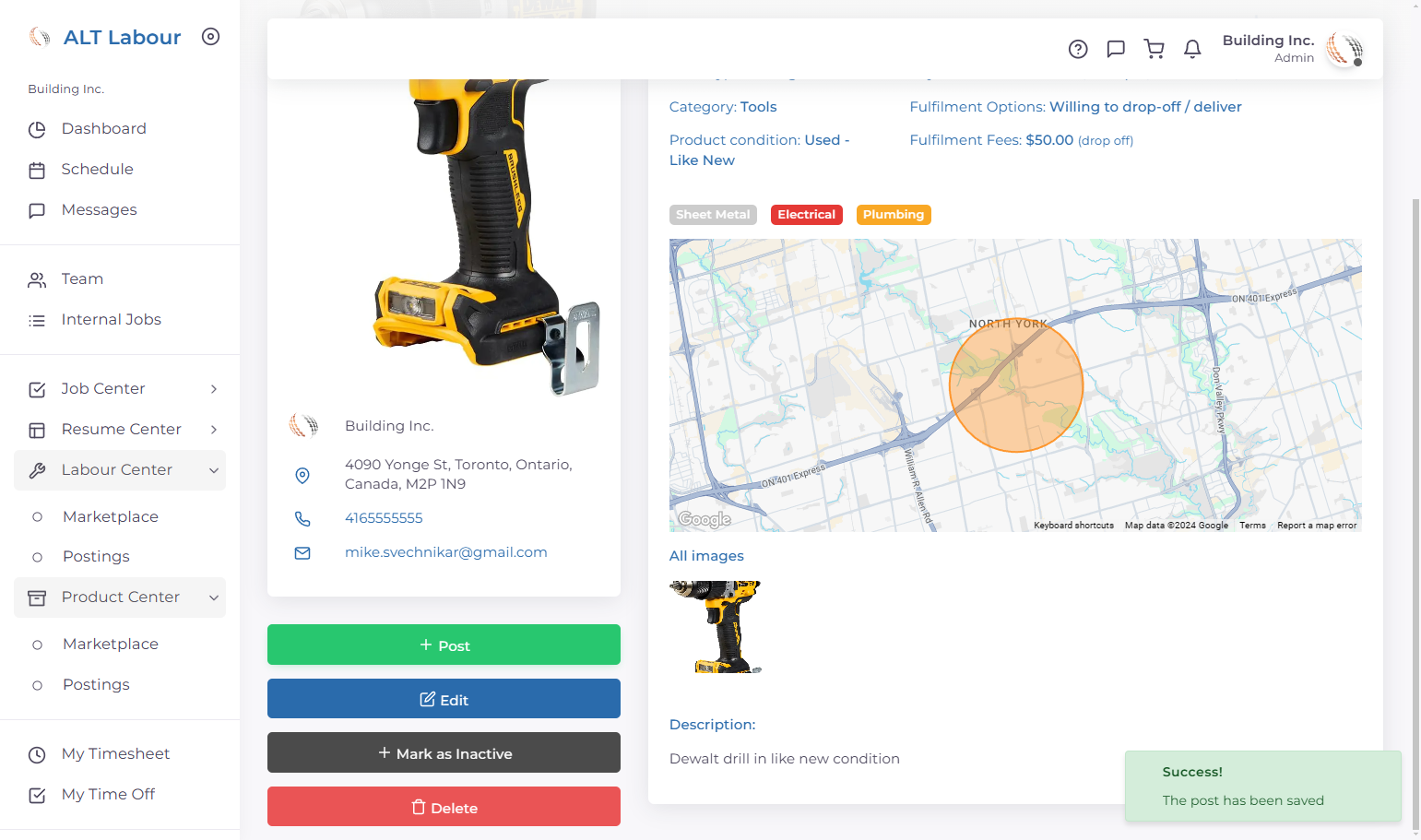Open the notifications bell icon

point(1192,49)
